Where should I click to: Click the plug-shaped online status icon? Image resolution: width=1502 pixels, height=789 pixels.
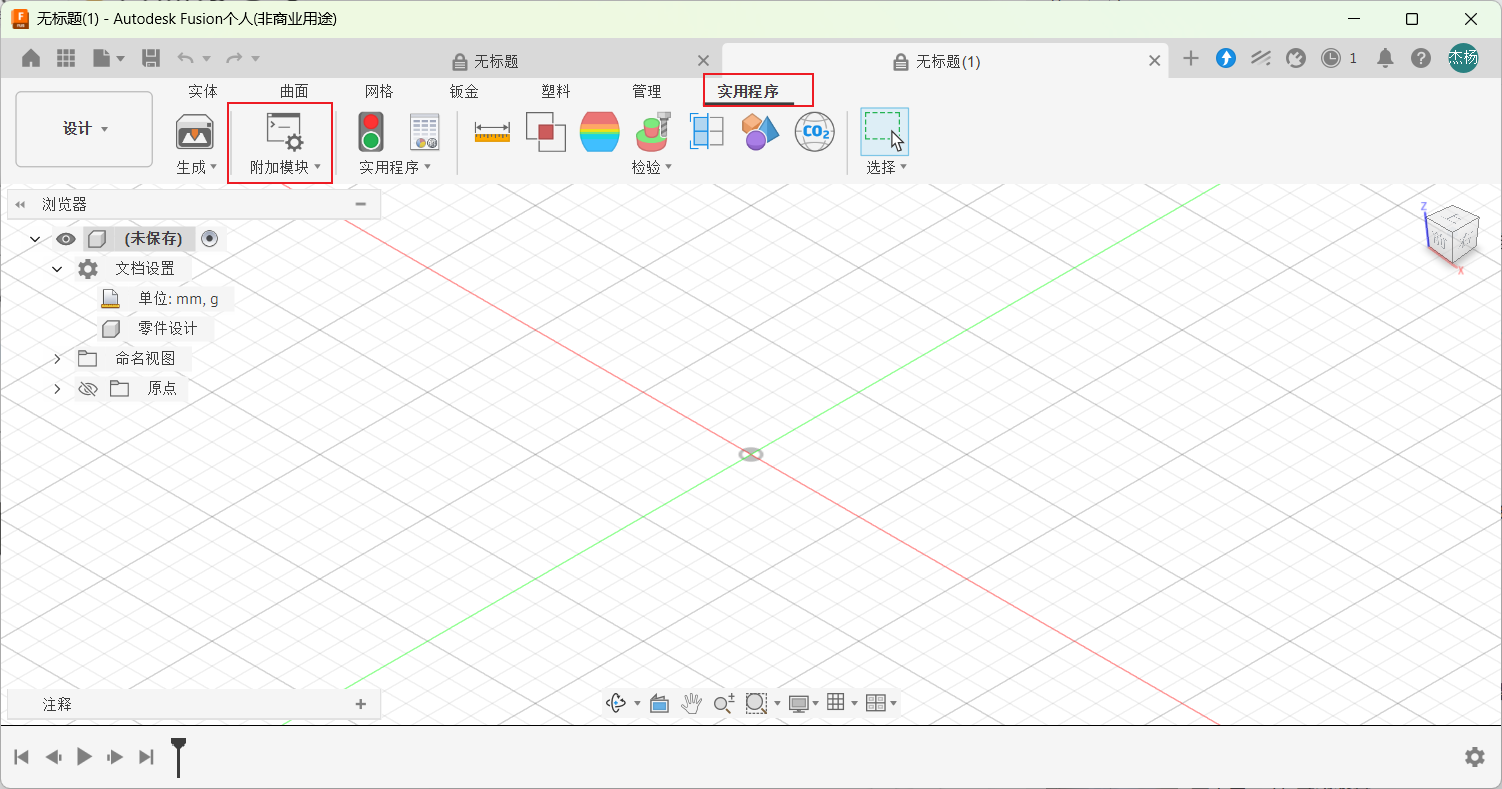1296,59
